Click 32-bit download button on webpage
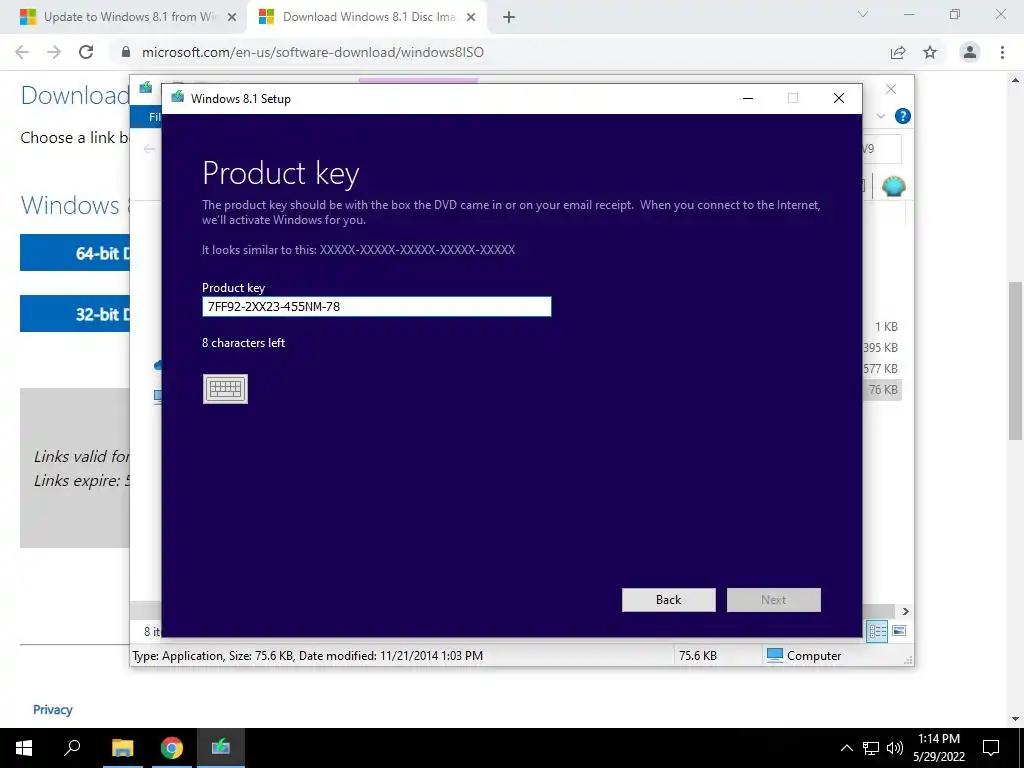The width and height of the screenshot is (1024, 768). [75, 313]
